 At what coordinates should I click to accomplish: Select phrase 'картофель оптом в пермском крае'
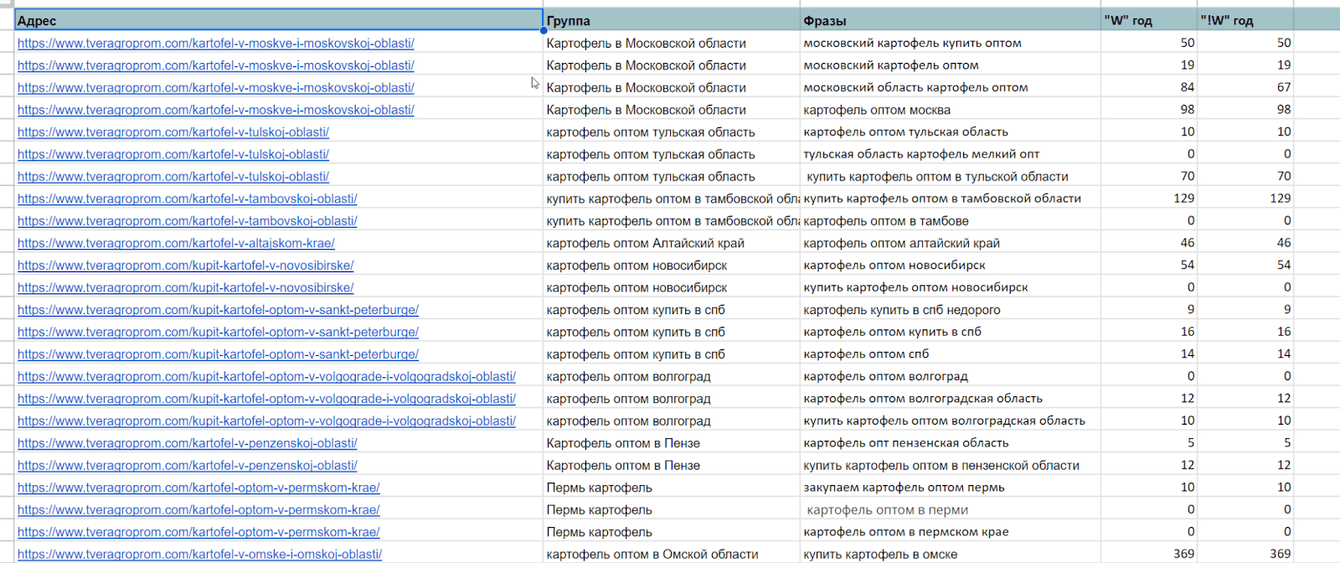pos(906,532)
